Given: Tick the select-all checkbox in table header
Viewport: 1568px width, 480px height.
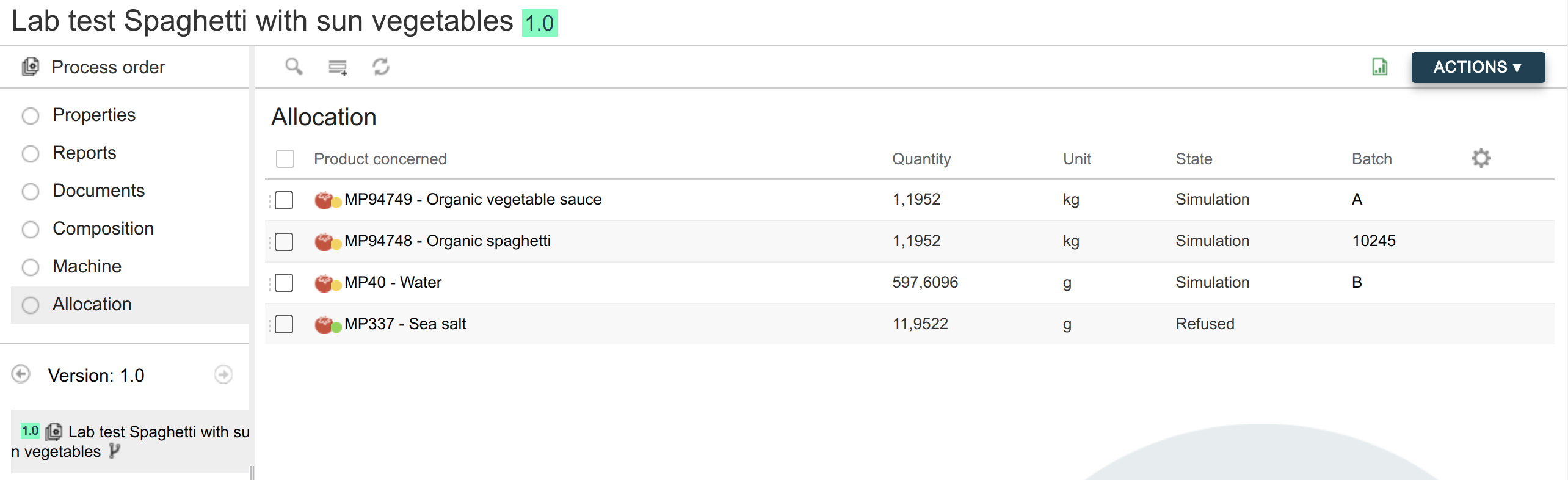Looking at the screenshot, I should point(285,159).
